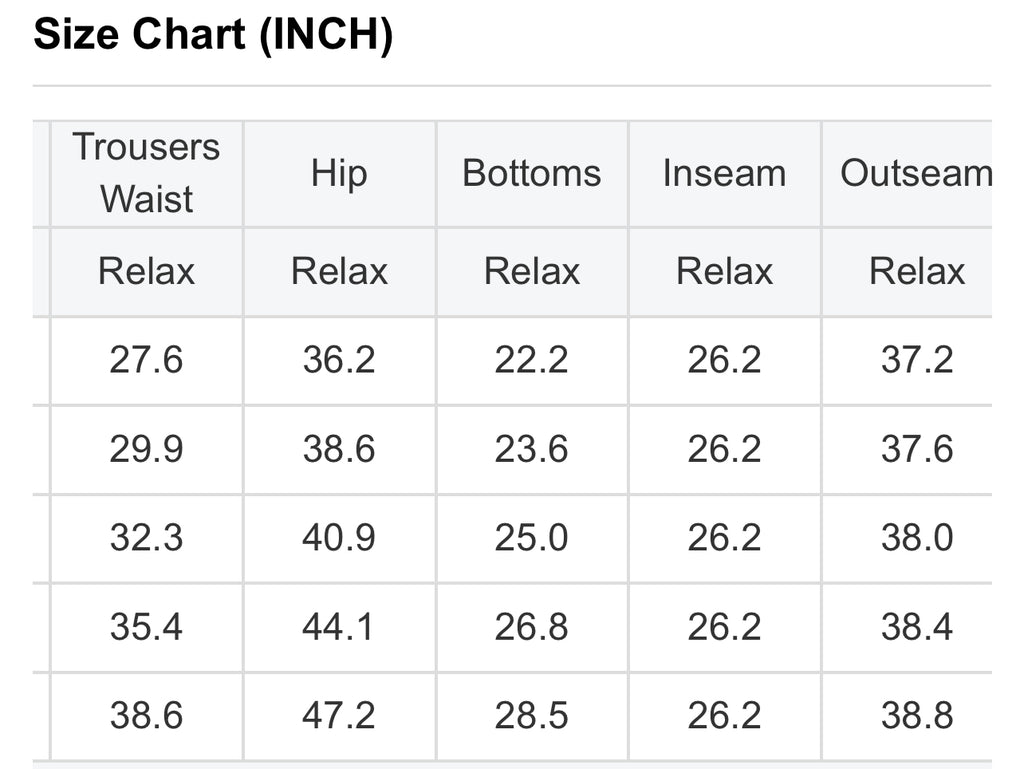
Task: Click the Inseam column header
Action: coord(724,174)
